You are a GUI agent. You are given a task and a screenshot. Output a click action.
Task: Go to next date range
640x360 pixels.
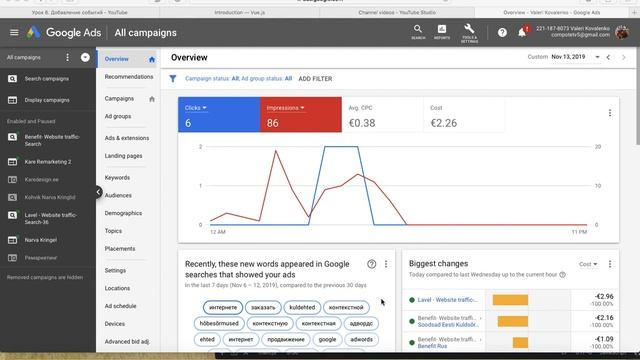click(x=623, y=58)
